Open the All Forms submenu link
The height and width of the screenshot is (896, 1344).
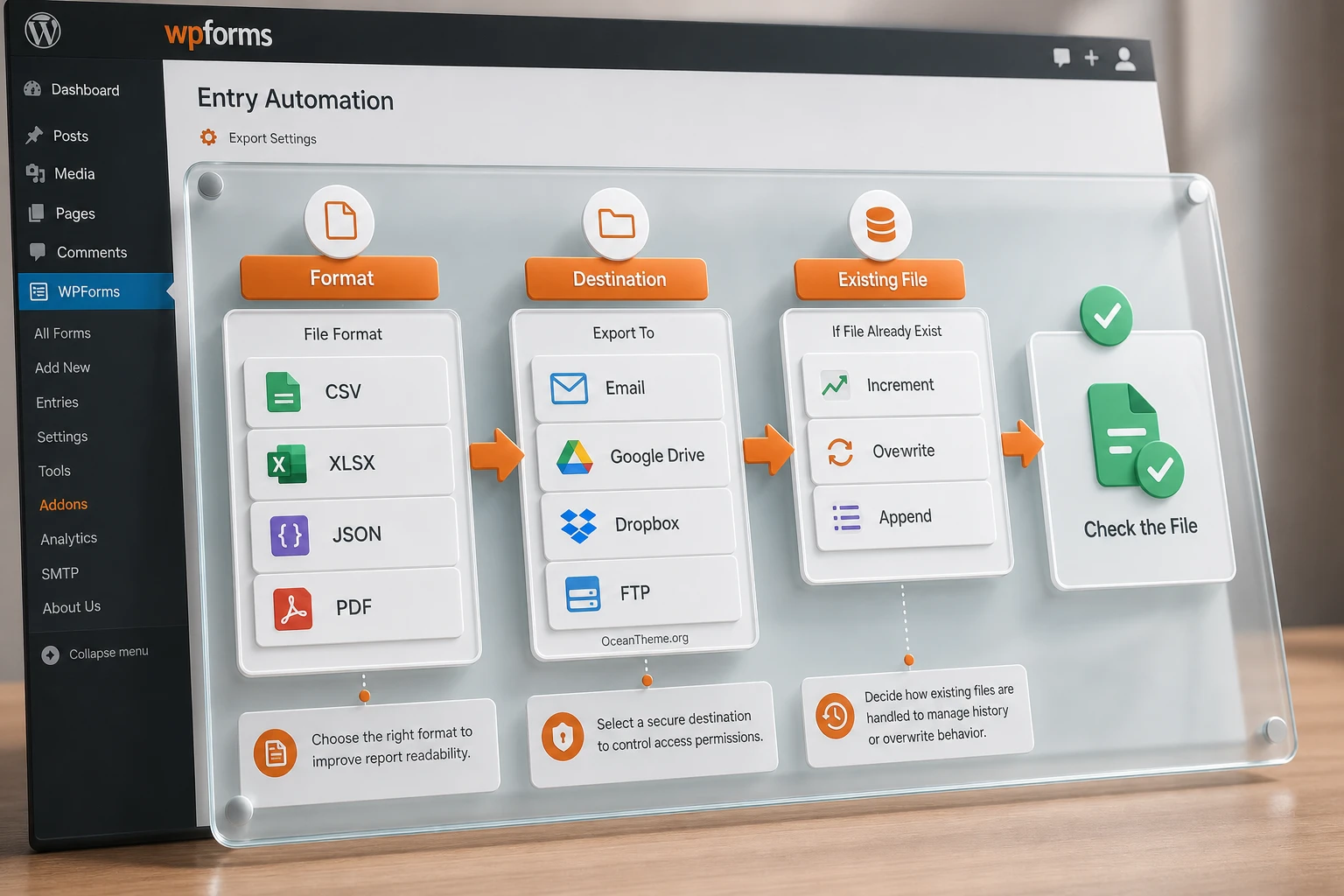(62, 333)
